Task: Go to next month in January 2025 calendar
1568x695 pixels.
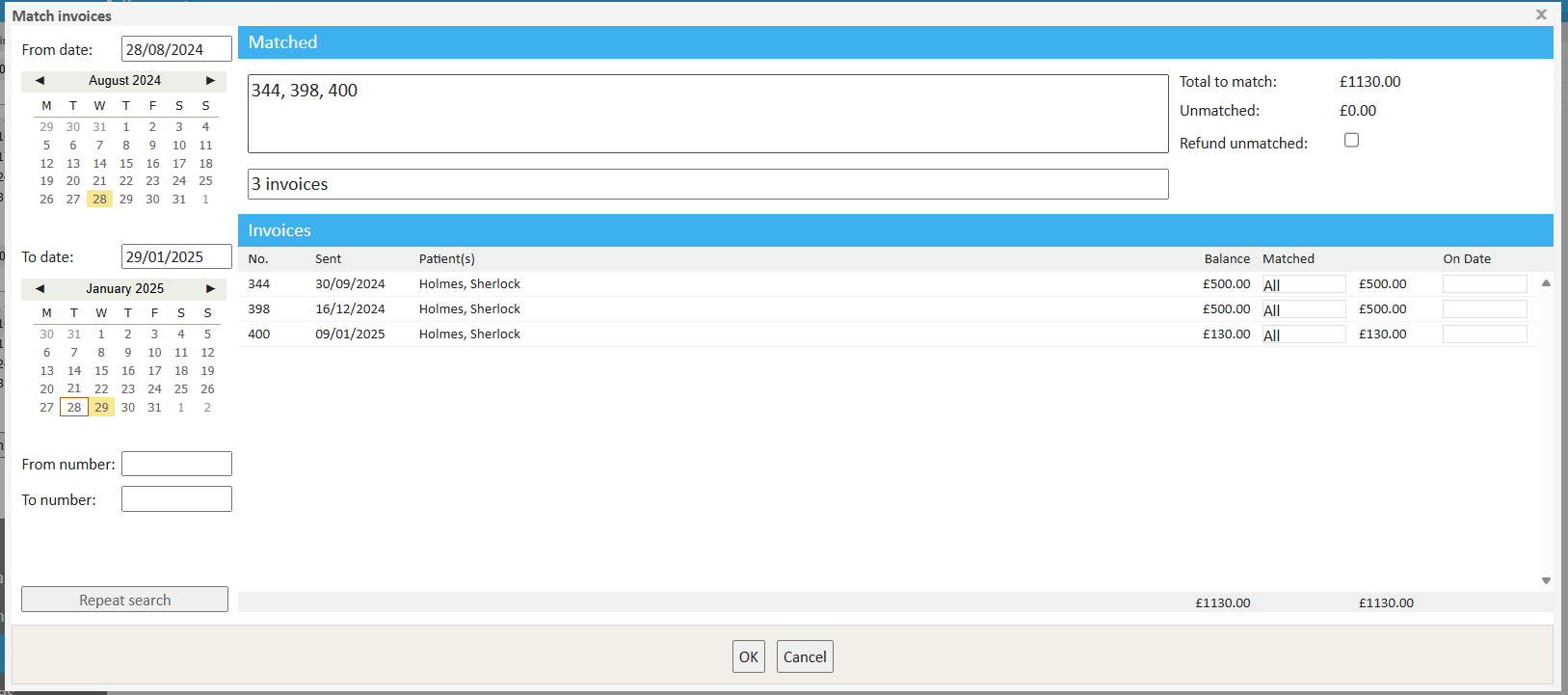Action: (210, 289)
